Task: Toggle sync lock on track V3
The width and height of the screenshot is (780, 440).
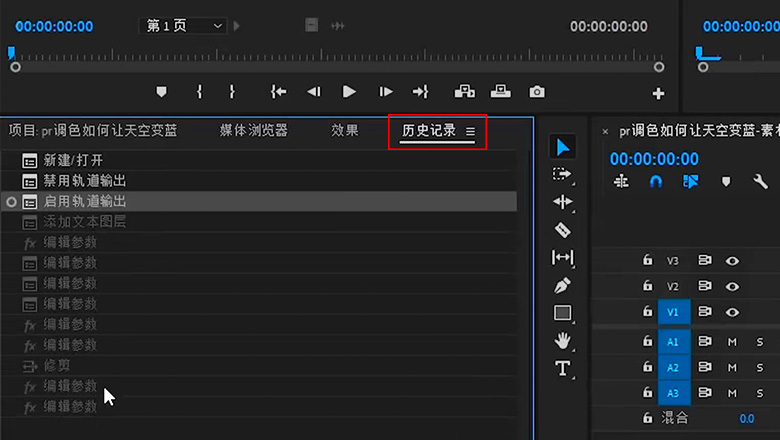Action: click(704, 260)
